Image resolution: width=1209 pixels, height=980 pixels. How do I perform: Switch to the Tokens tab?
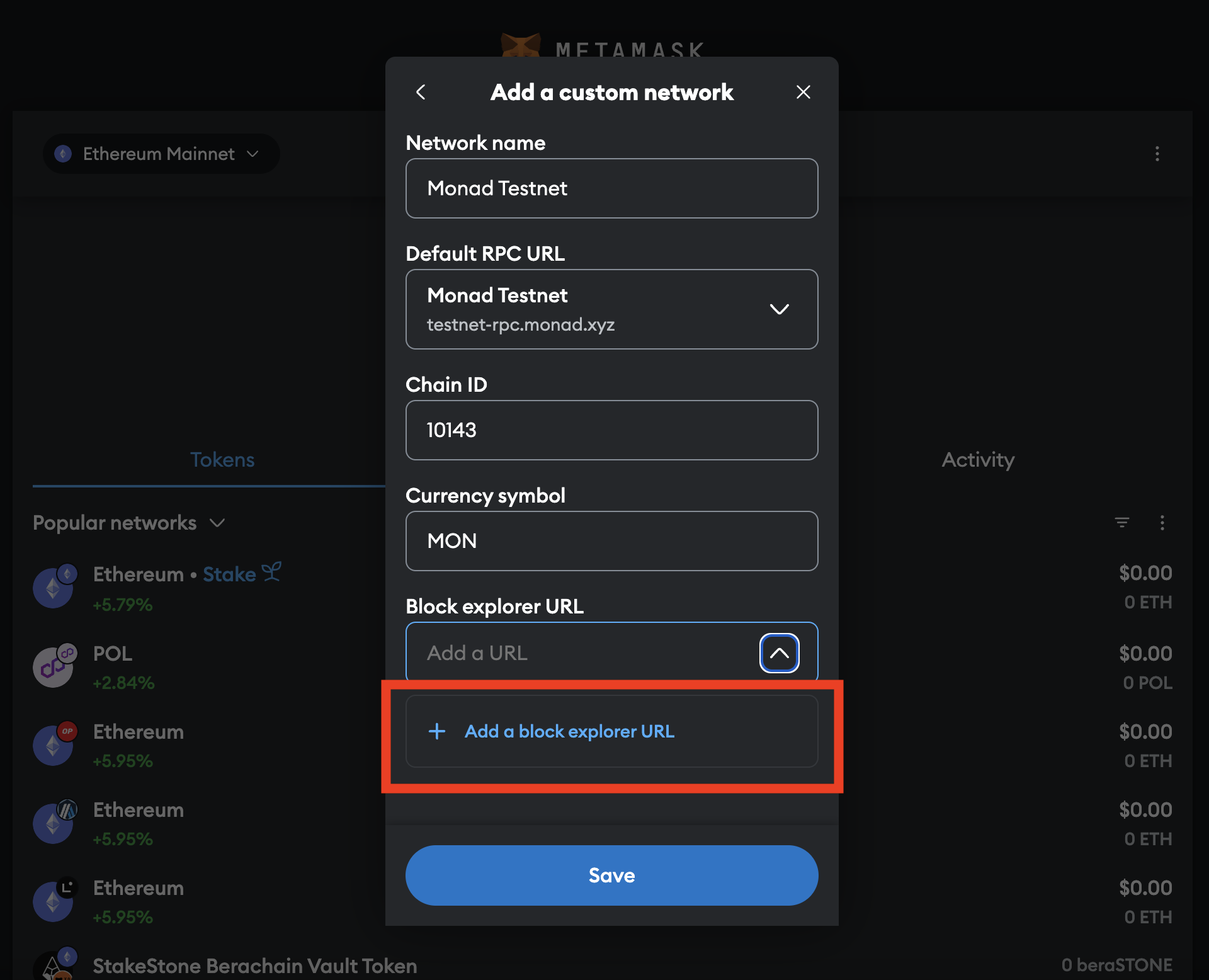click(x=222, y=460)
